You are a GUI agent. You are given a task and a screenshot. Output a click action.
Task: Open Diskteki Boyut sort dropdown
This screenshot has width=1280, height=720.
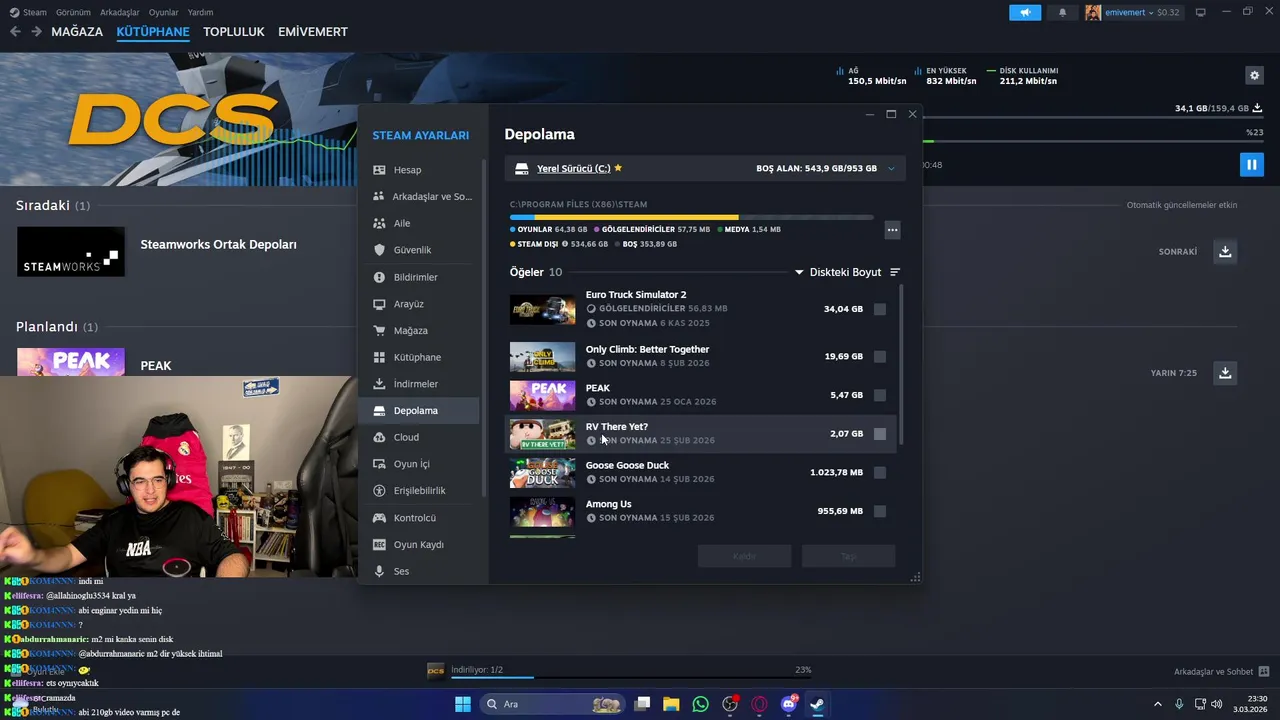coord(838,272)
